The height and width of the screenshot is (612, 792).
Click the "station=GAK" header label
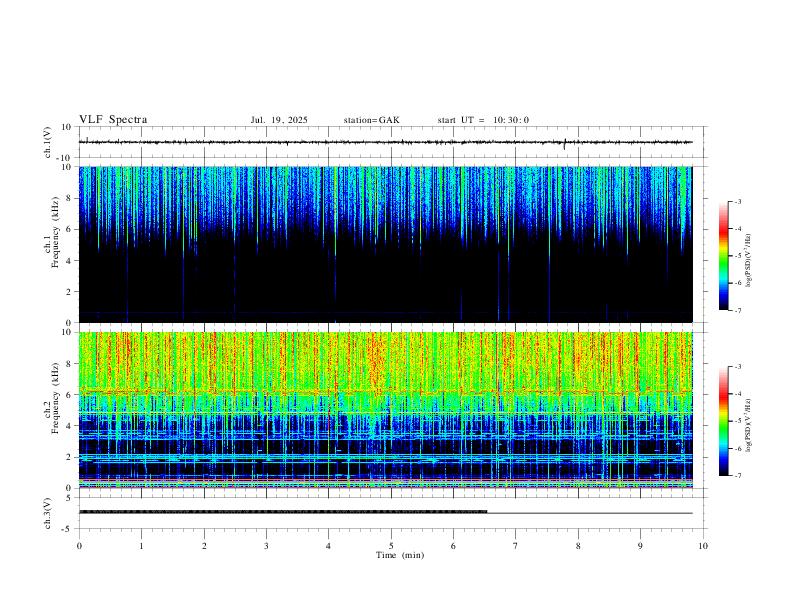click(x=371, y=120)
